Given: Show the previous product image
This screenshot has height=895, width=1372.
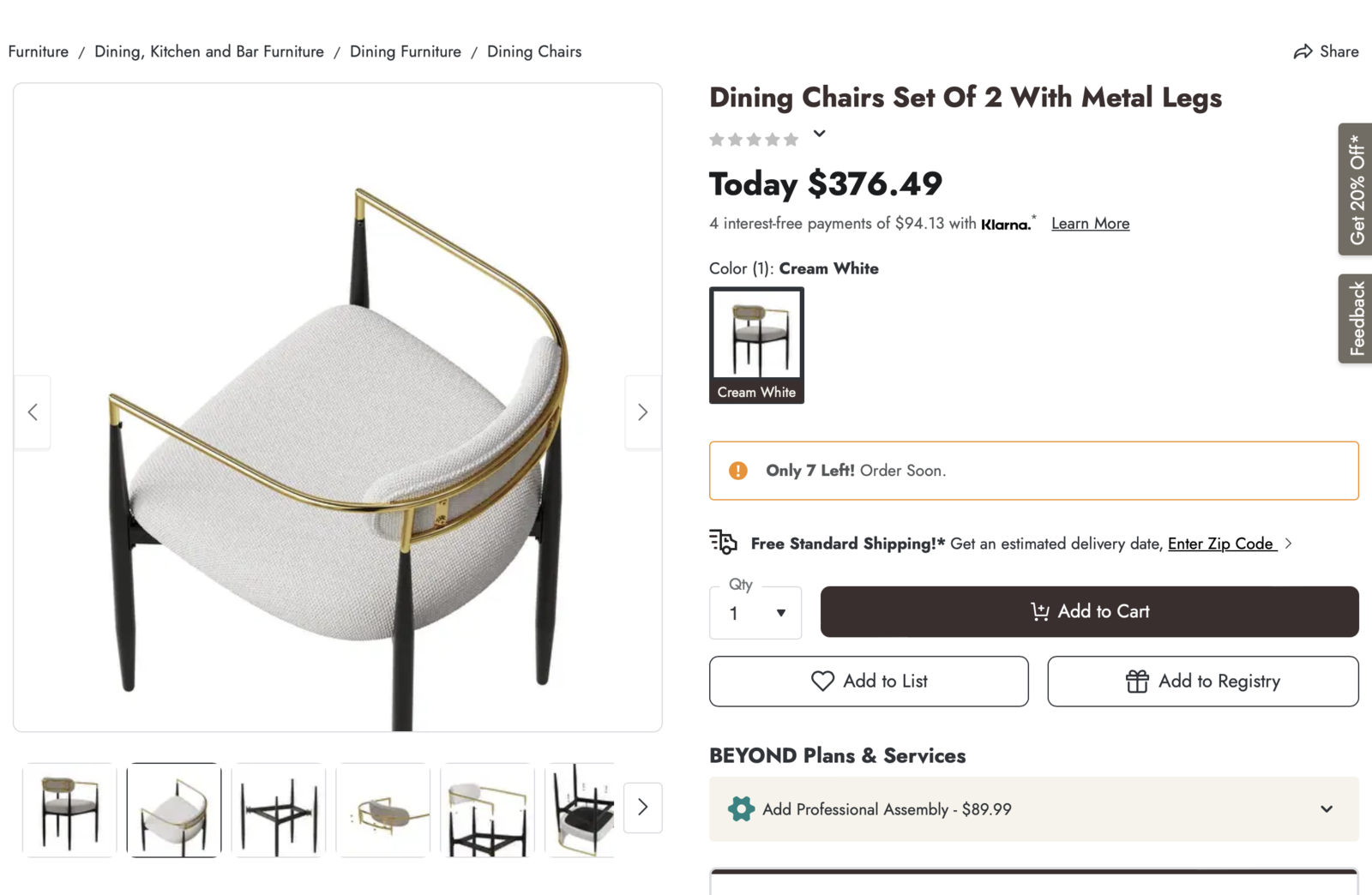Looking at the screenshot, I should tap(33, 412).
